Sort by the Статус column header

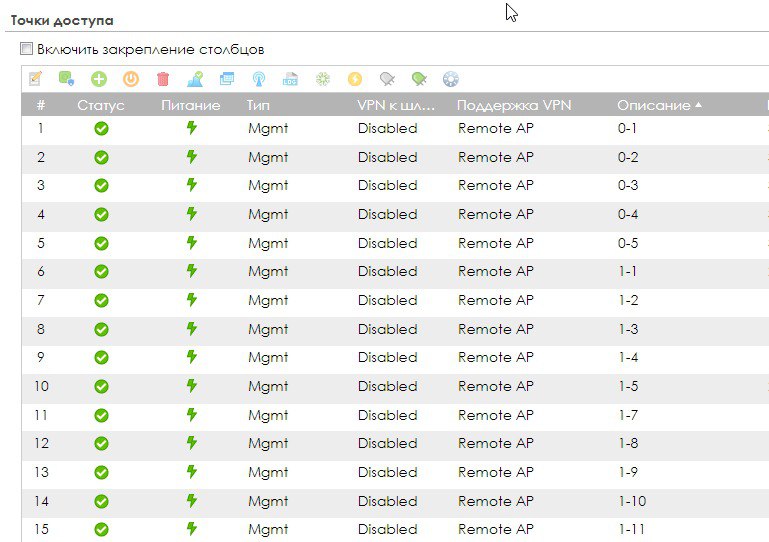pos(101,105)
